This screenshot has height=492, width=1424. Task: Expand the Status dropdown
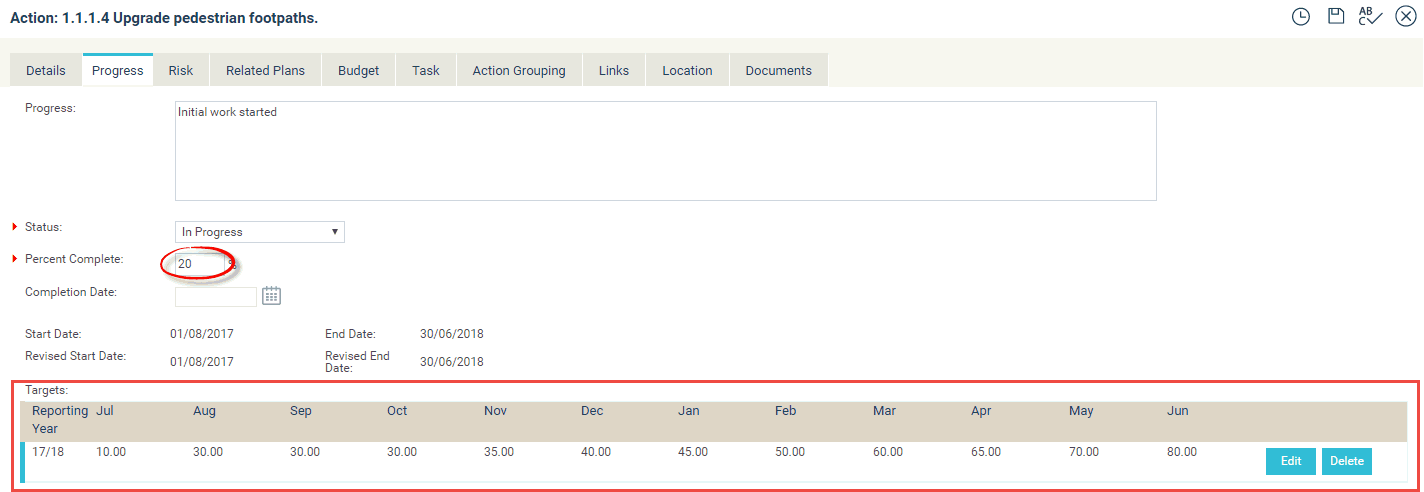pos(260,232)
